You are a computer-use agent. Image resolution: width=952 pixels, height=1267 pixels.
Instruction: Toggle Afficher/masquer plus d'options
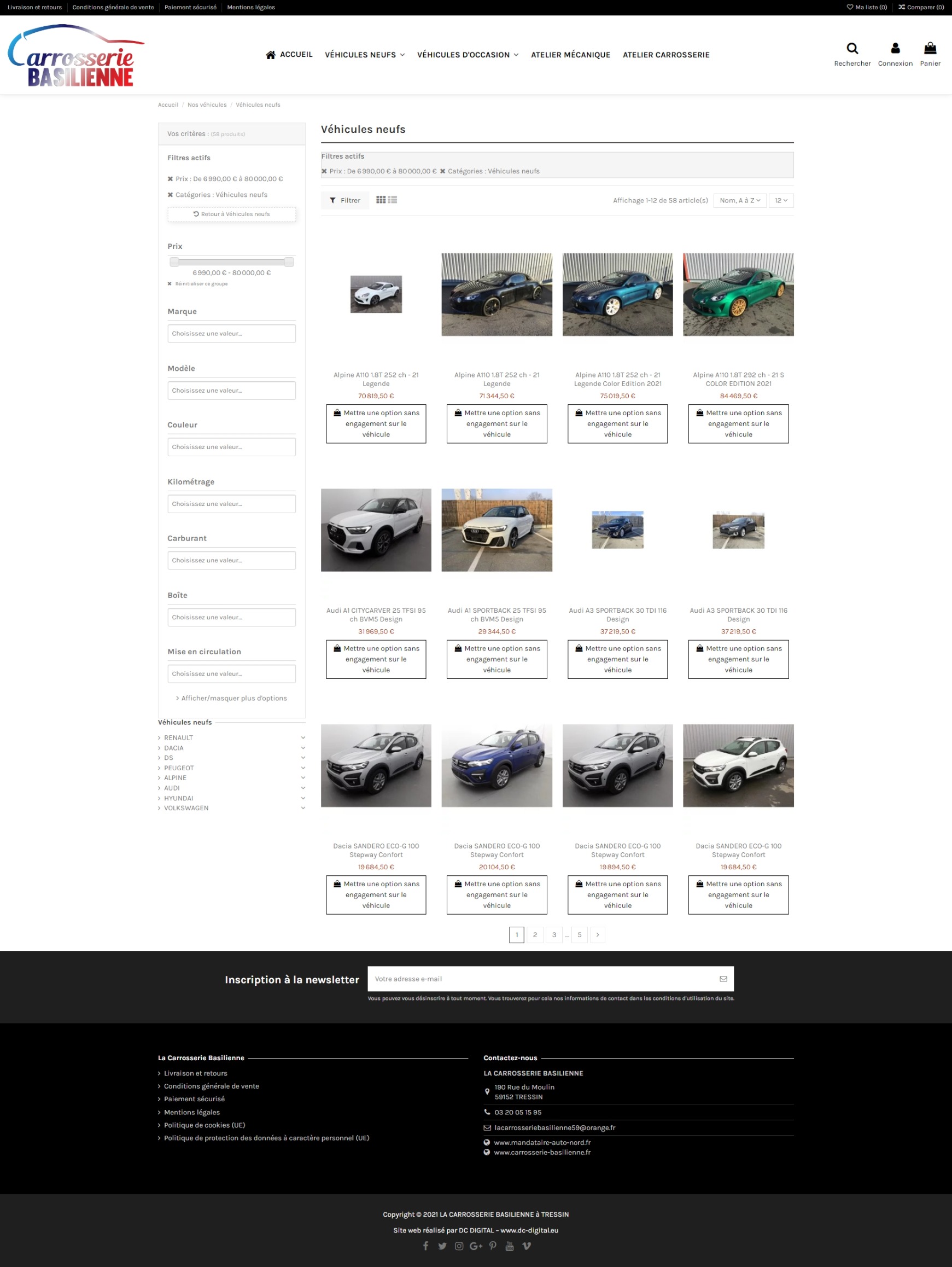[231, 699]
